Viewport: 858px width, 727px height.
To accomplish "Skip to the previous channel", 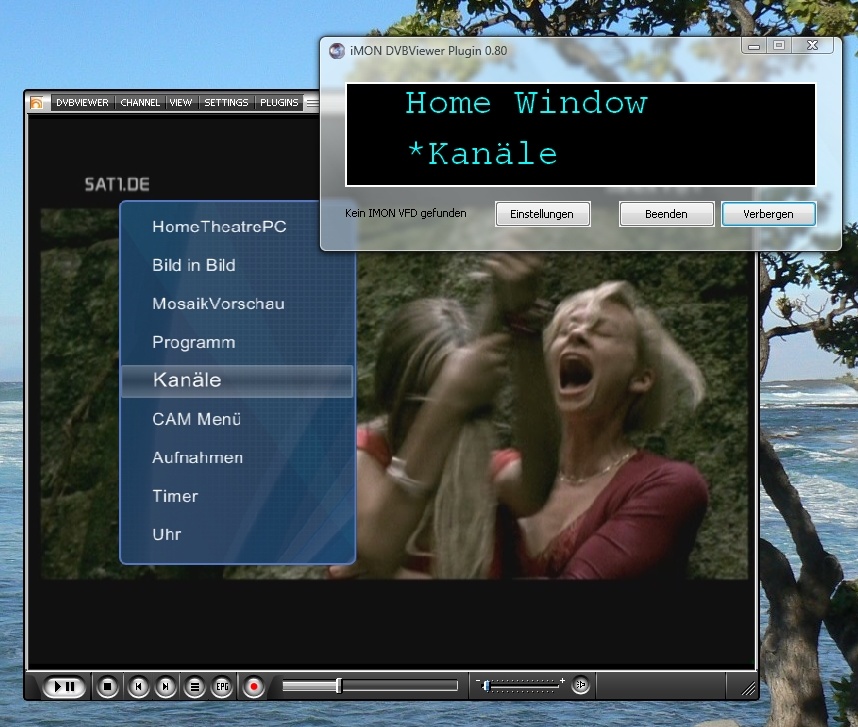I will pyautogui.click(x=138, y=686).
